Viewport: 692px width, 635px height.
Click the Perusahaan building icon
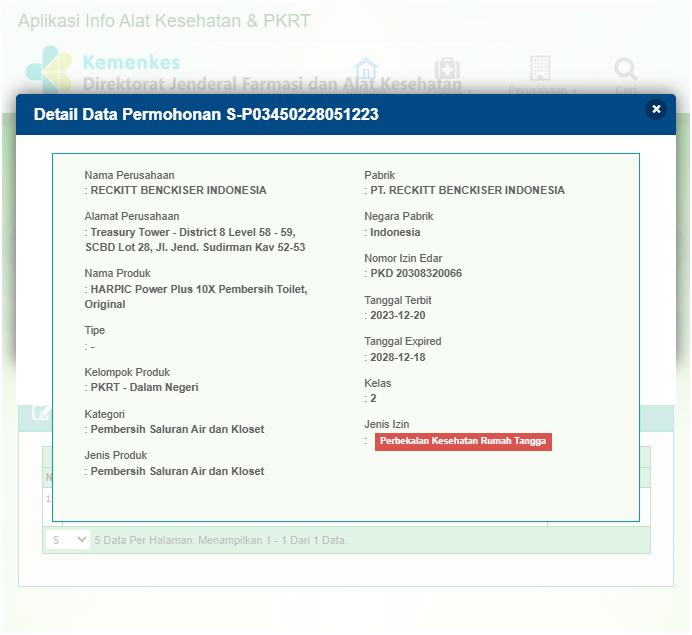point(540,68)
